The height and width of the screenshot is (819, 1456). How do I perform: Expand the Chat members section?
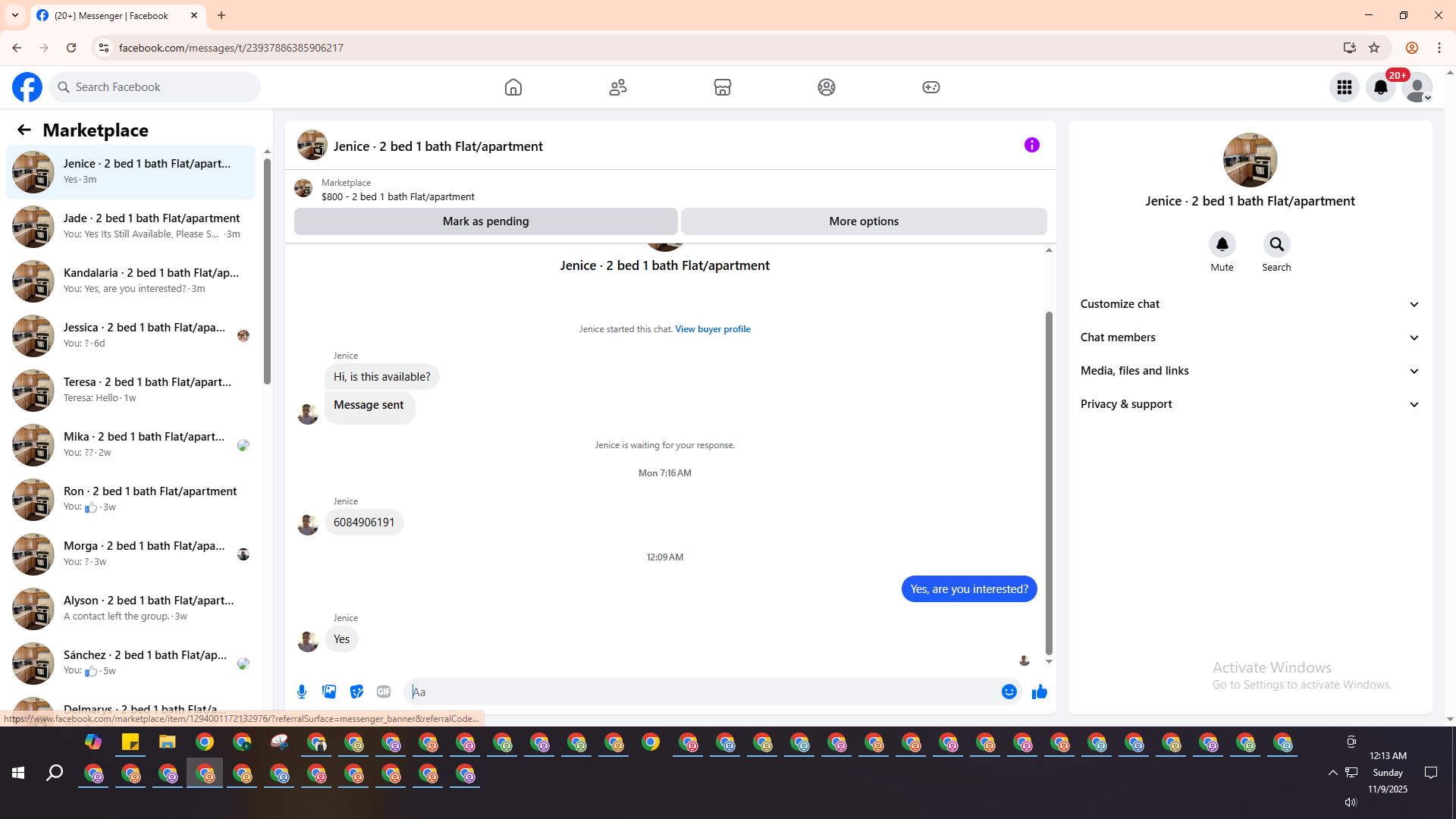(1249, 337)
